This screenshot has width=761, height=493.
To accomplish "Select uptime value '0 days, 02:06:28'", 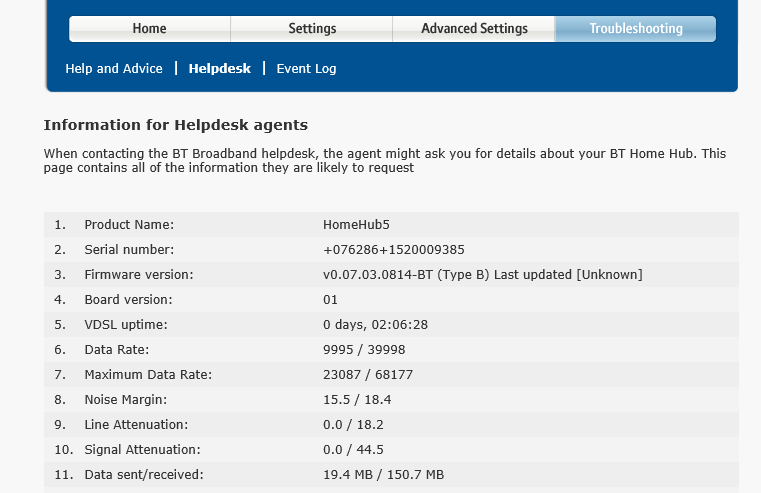I will click(376, 325).
